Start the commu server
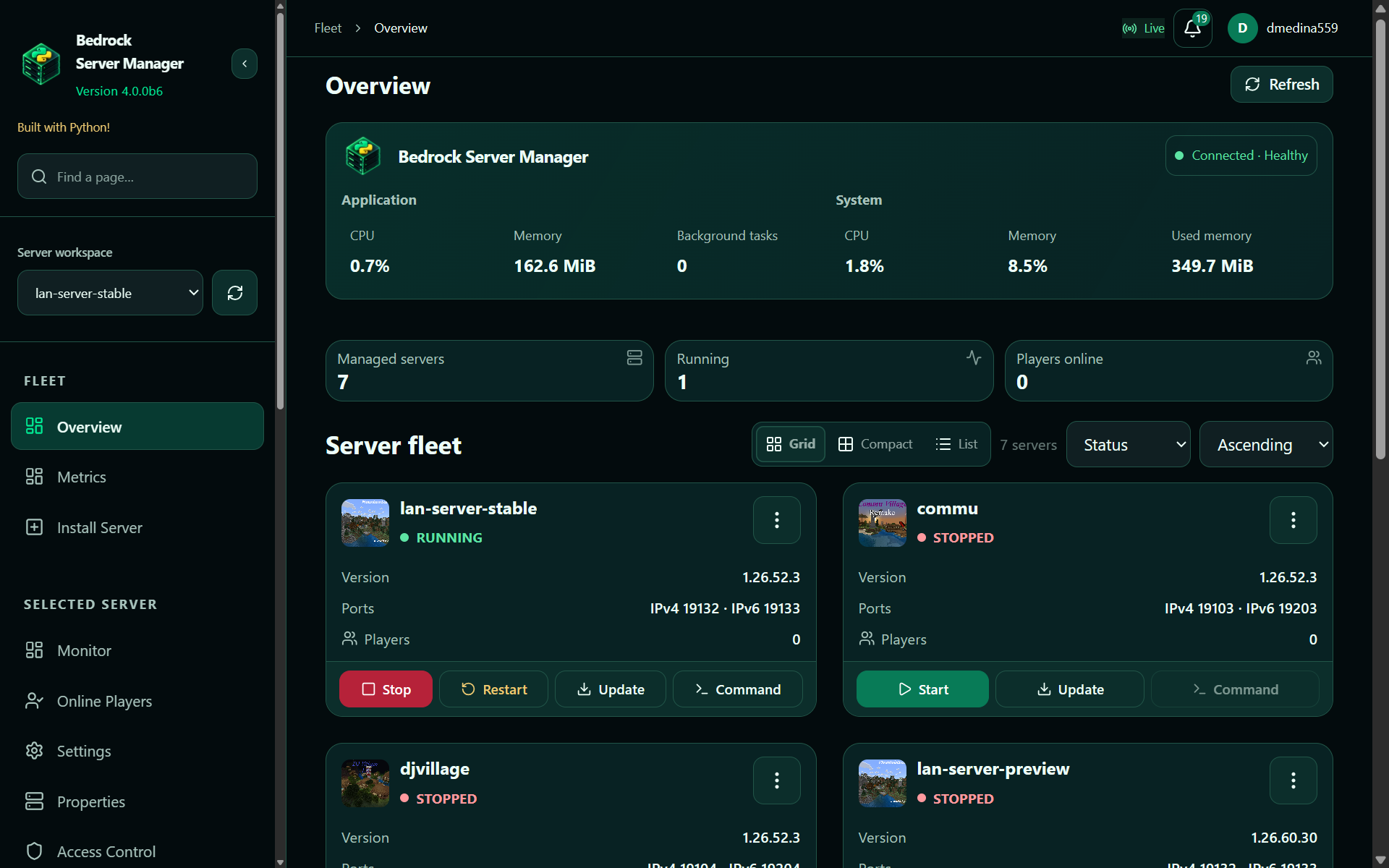Image resolution: width=1389 pixels, height=868 pixels. click(922, 689)
